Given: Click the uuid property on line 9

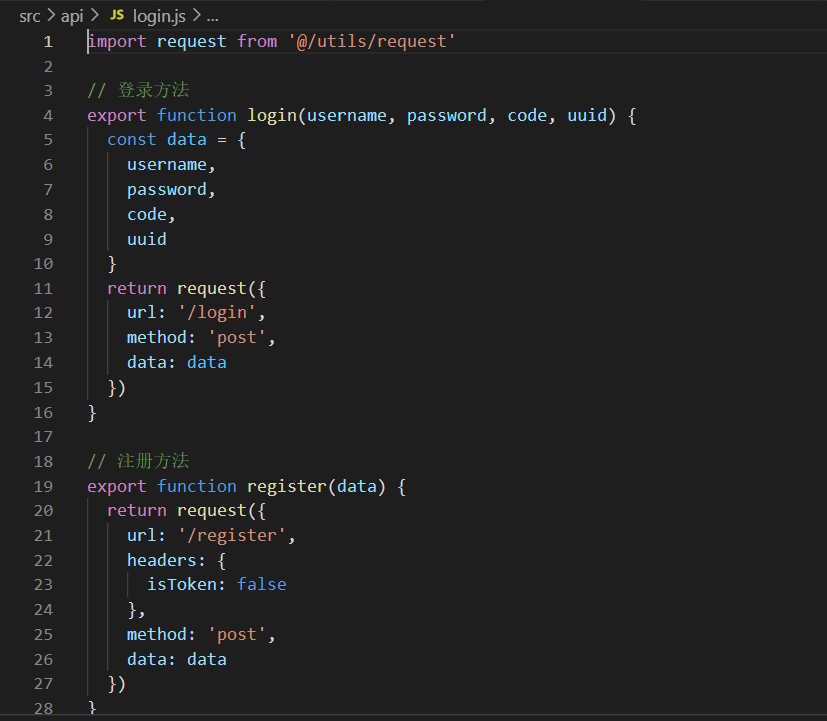Looking at the screenshot, I should (x=146, y=239).
